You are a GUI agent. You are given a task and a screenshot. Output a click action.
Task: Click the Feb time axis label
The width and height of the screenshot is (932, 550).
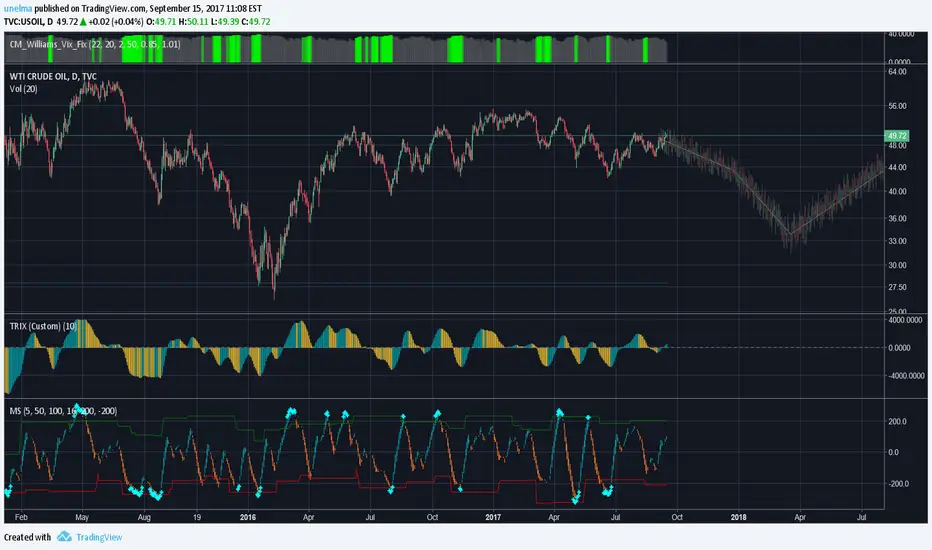21,517
